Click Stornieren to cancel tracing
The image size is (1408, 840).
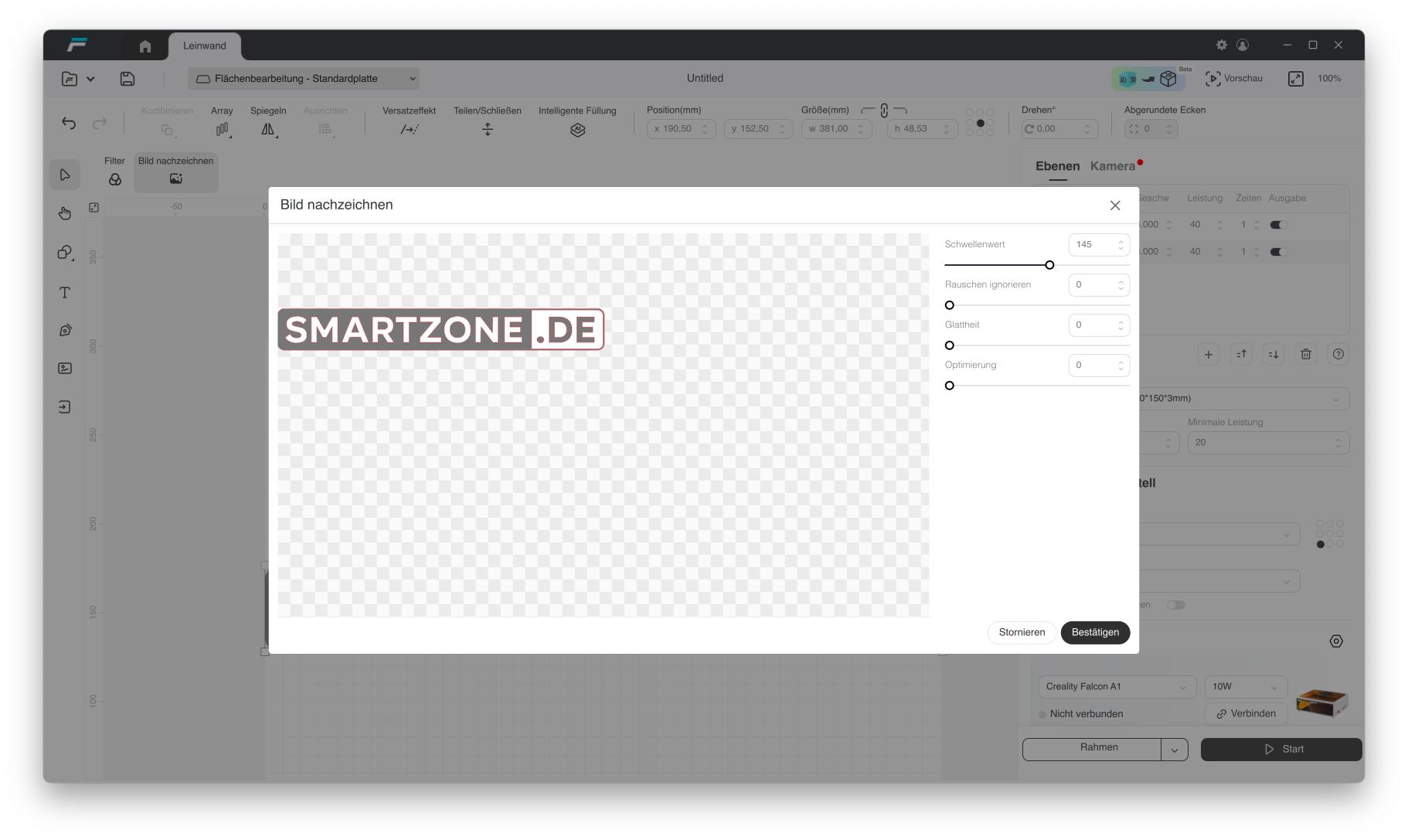point(1022,632)
